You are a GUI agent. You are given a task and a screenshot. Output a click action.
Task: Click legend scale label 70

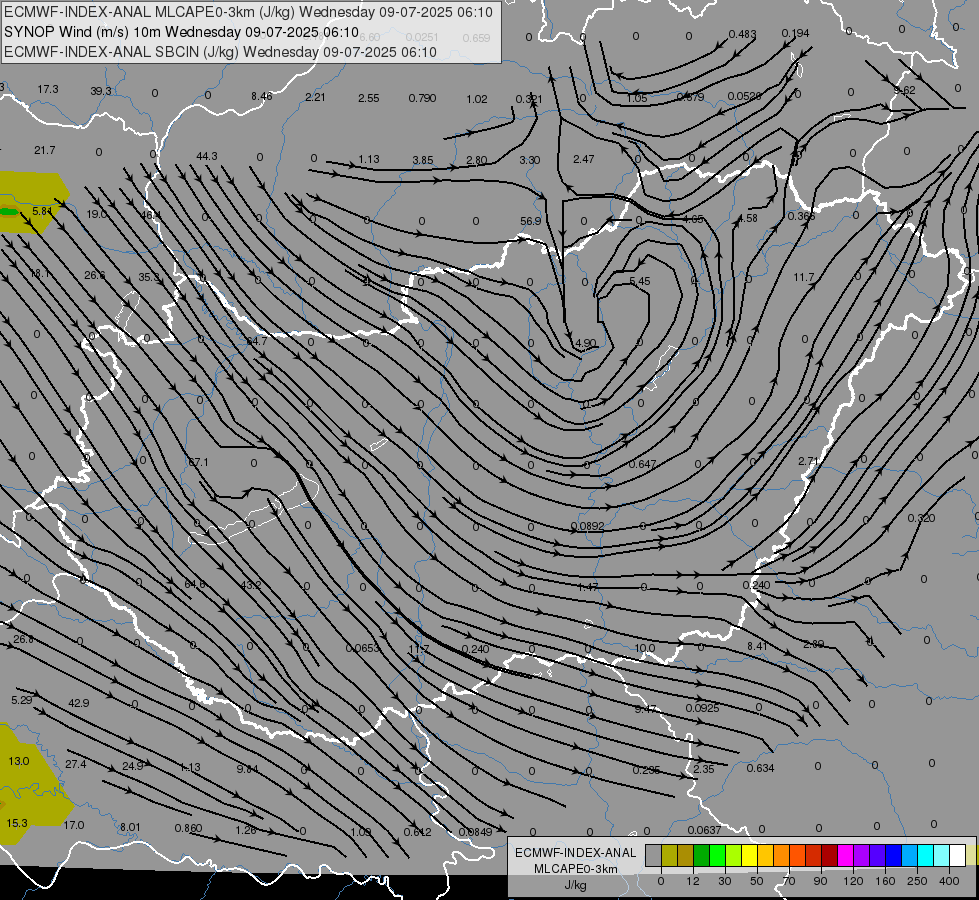point(789,881)
